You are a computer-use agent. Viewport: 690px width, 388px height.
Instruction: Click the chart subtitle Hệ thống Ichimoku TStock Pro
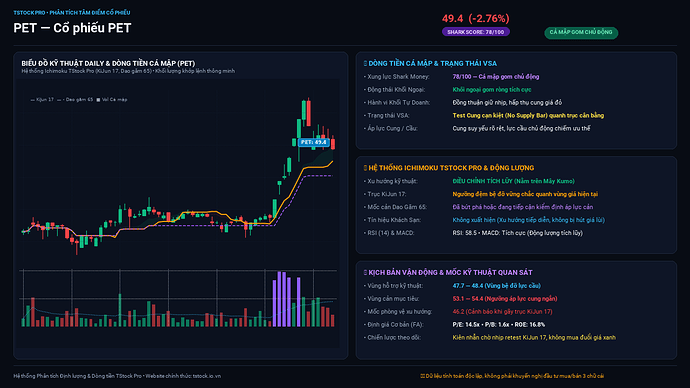click(x=128, y=71)
